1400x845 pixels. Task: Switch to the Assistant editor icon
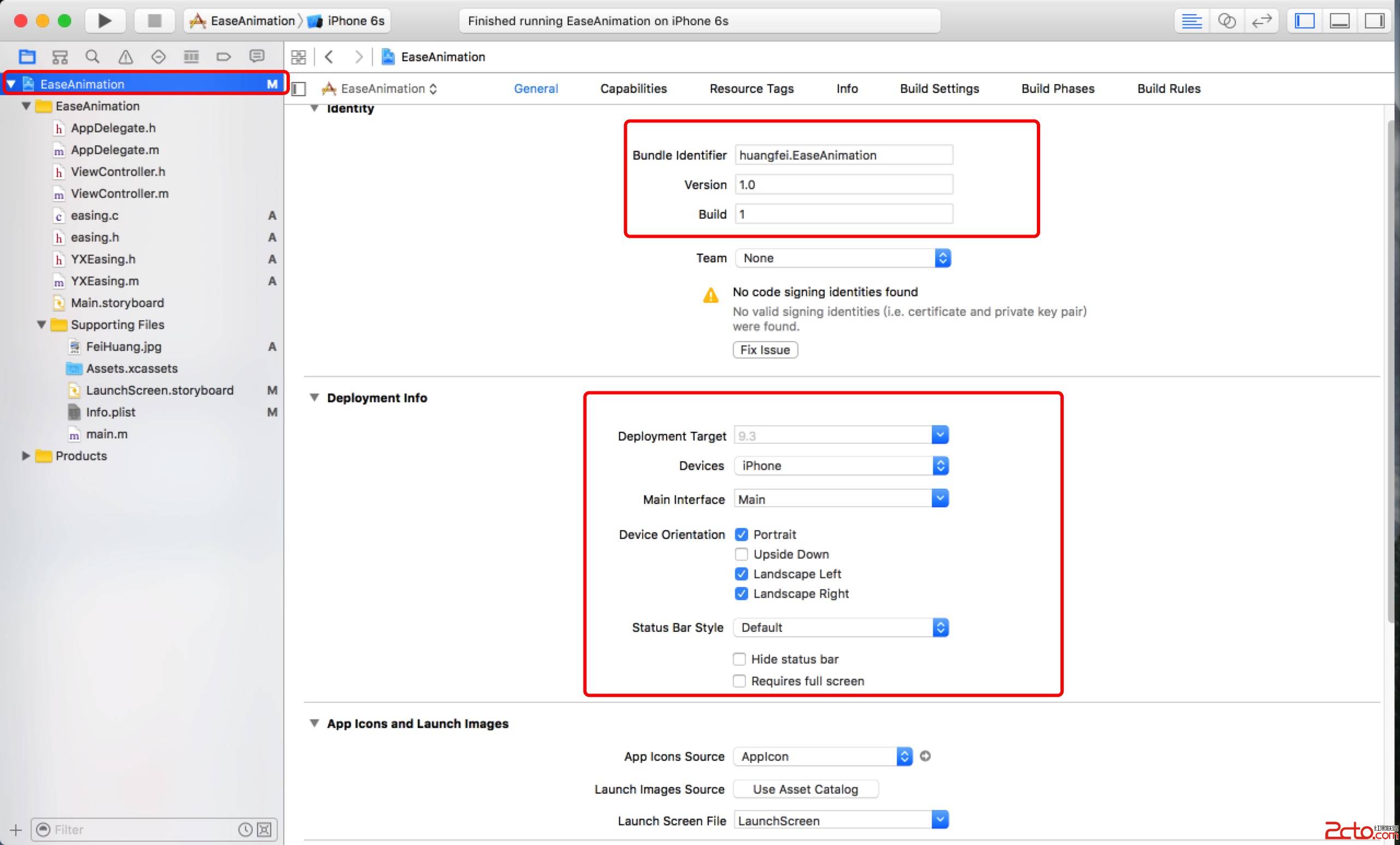point(1226,21)
